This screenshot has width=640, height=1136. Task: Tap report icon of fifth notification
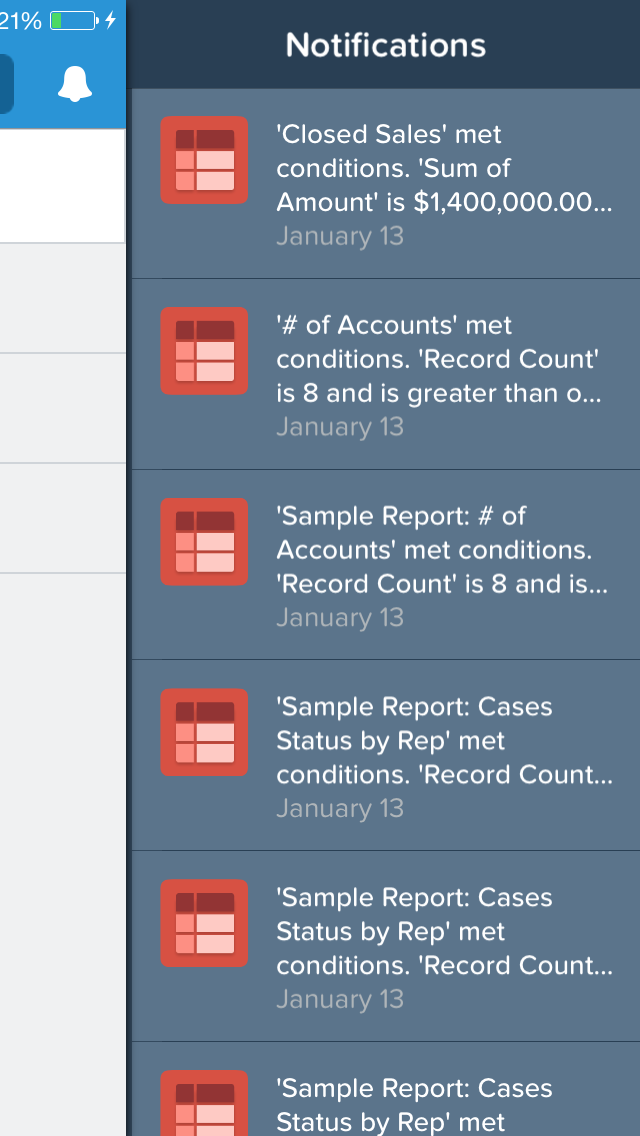click(x=204, y=923)
